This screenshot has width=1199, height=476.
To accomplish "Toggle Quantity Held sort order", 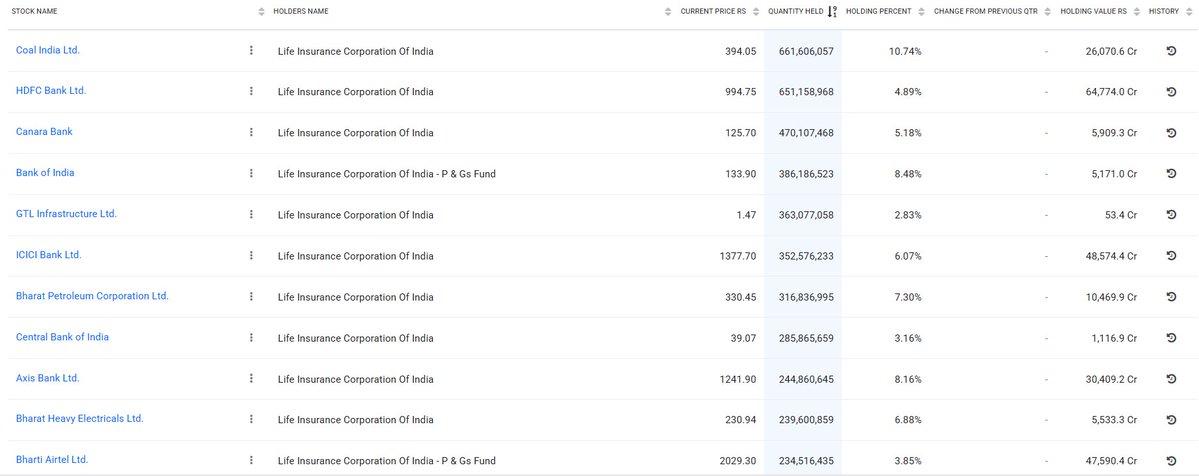I will point(833,11).
